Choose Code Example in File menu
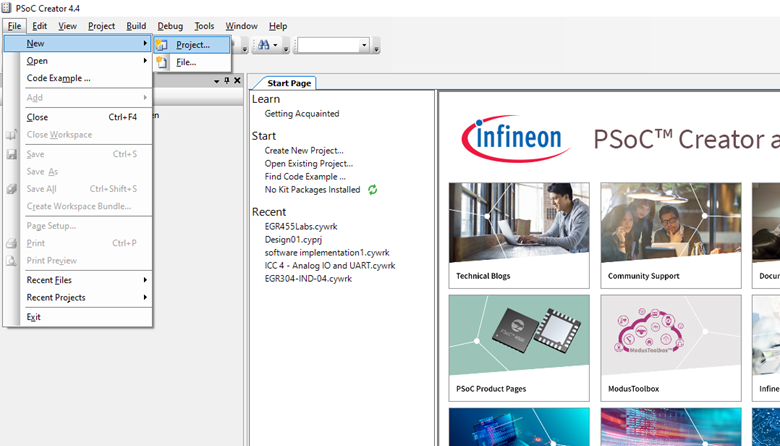 point(78,78)
